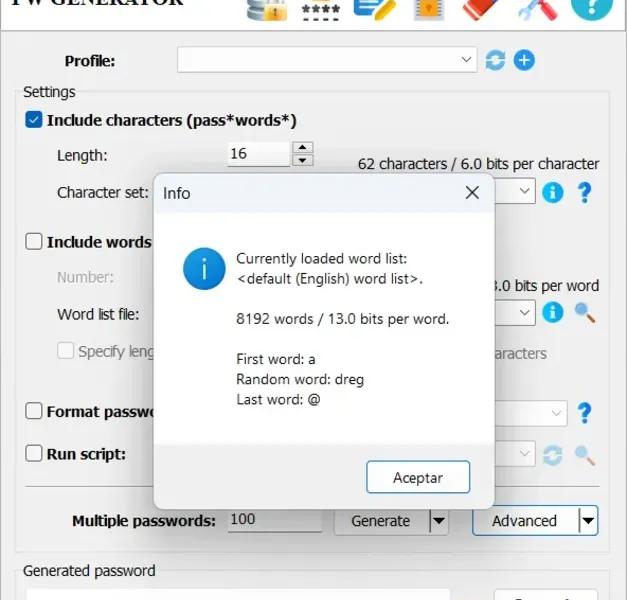Expand the Character set dropdown arrow
627x600 pixels.
coord(524,191)
